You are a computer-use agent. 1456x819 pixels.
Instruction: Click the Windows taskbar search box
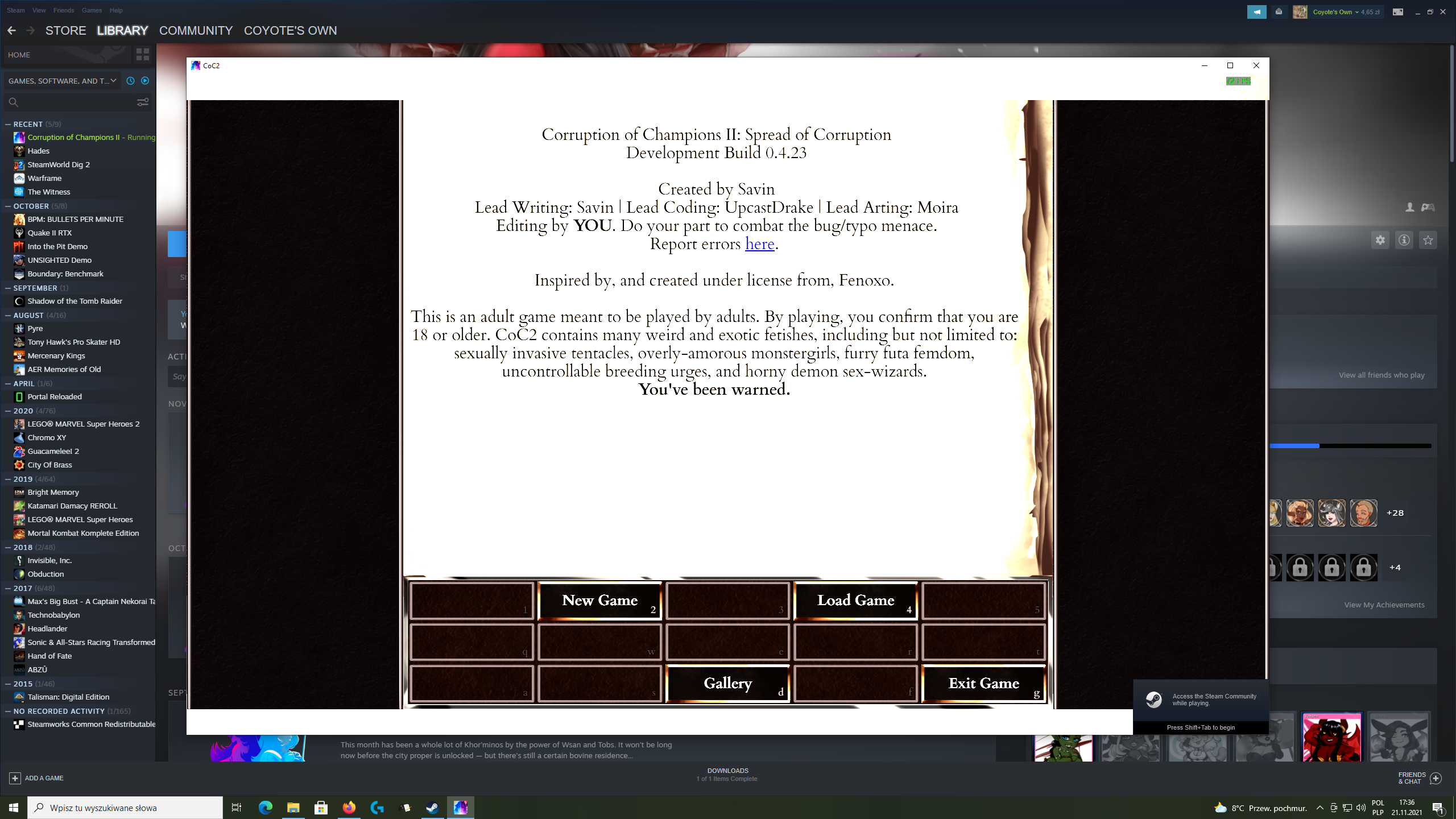point(125,808)
